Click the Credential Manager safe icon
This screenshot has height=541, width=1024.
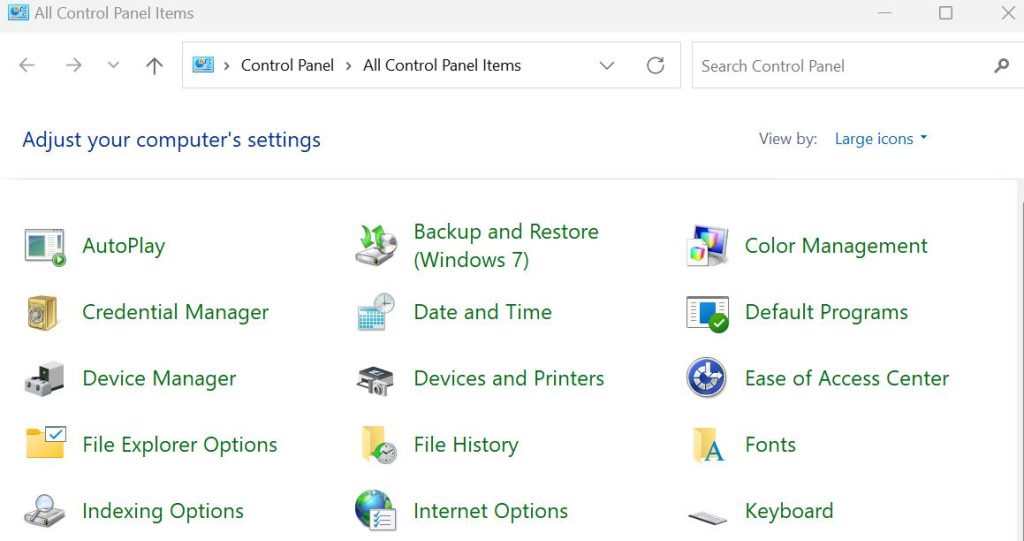(45, 313)
